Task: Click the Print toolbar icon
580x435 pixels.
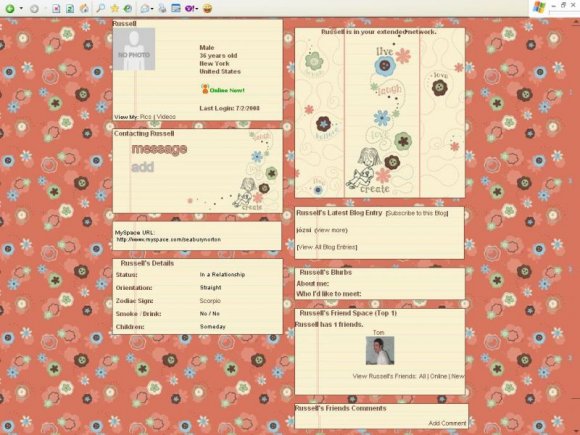Action: coord(162,8)
